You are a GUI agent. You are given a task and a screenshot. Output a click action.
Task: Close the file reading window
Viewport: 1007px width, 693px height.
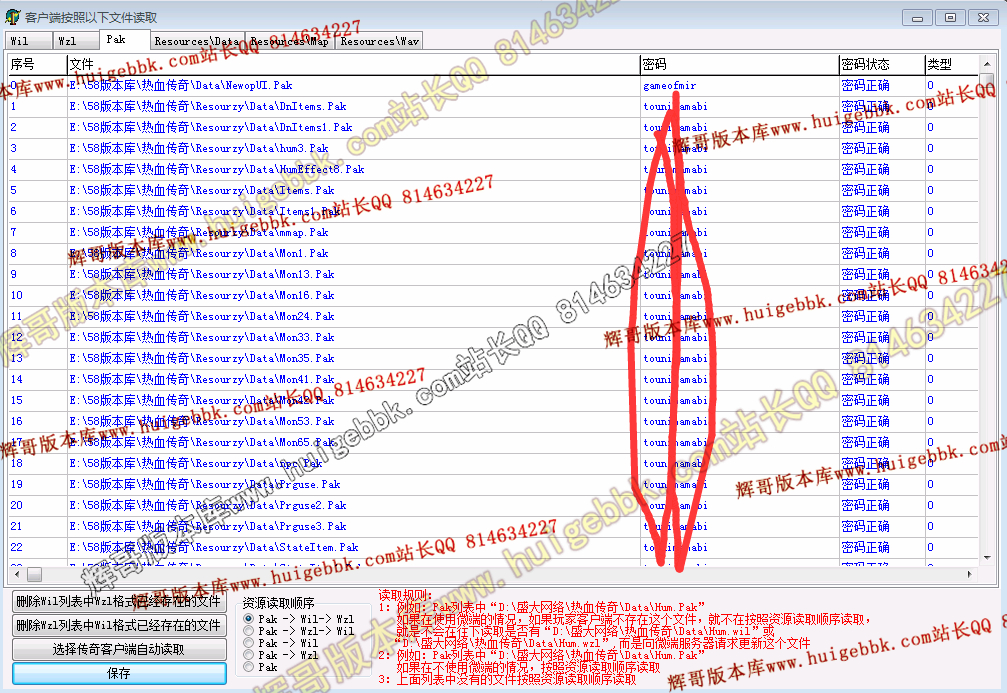pos(982,17)
